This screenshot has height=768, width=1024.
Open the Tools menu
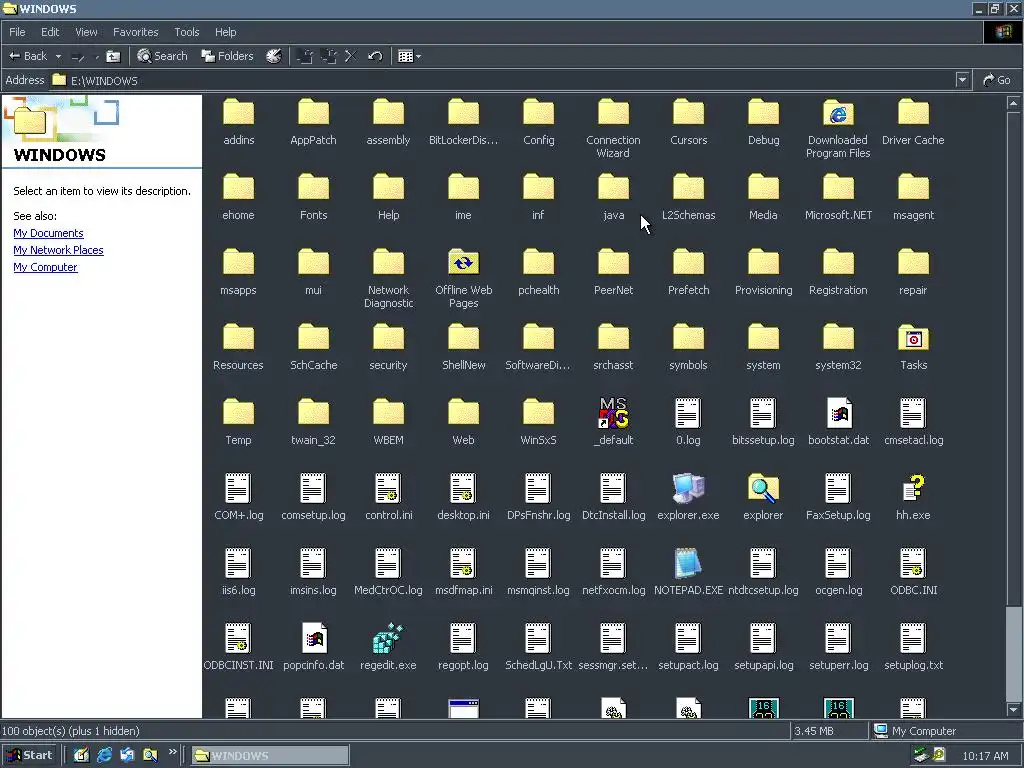(x=186, y=32)
